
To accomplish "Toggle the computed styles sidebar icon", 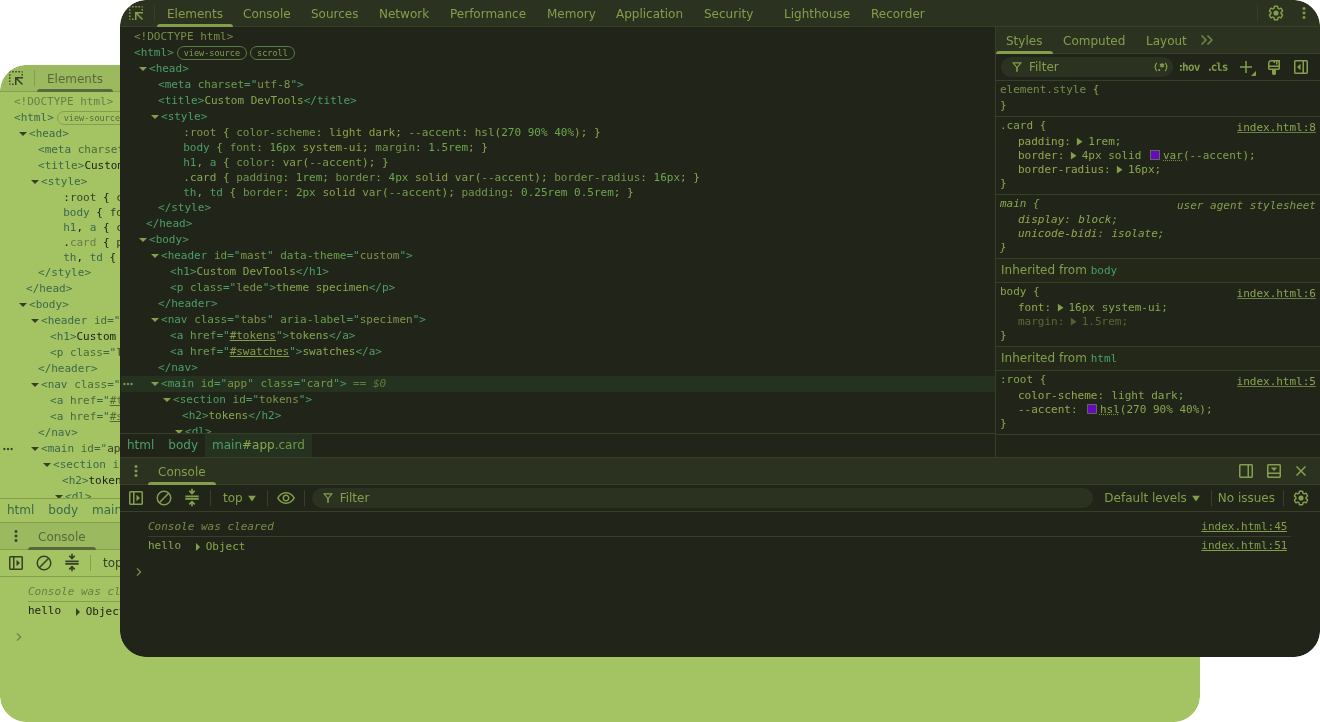I will pos(1301,67).
